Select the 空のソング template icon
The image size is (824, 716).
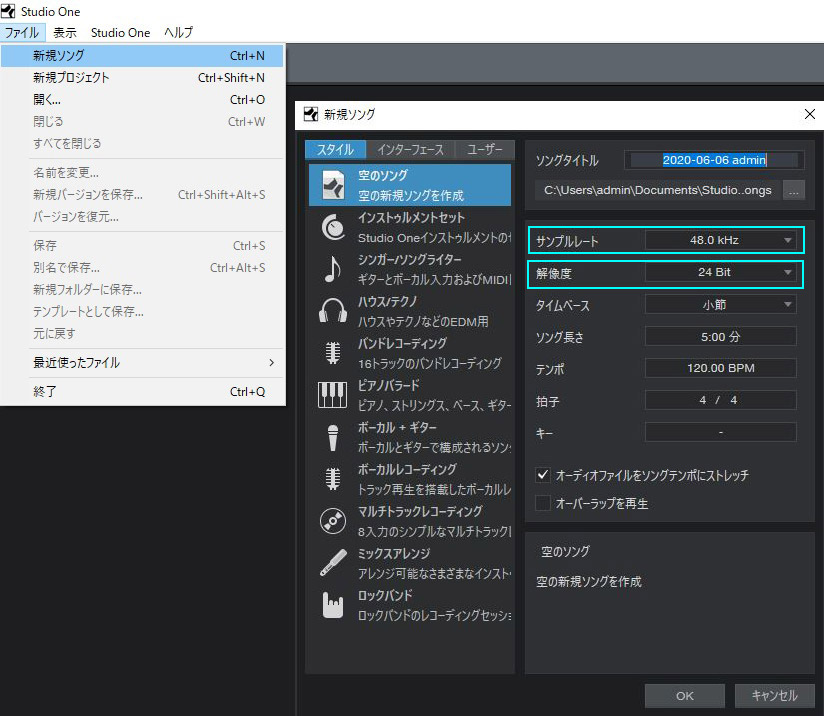click(x=333, y=185)
